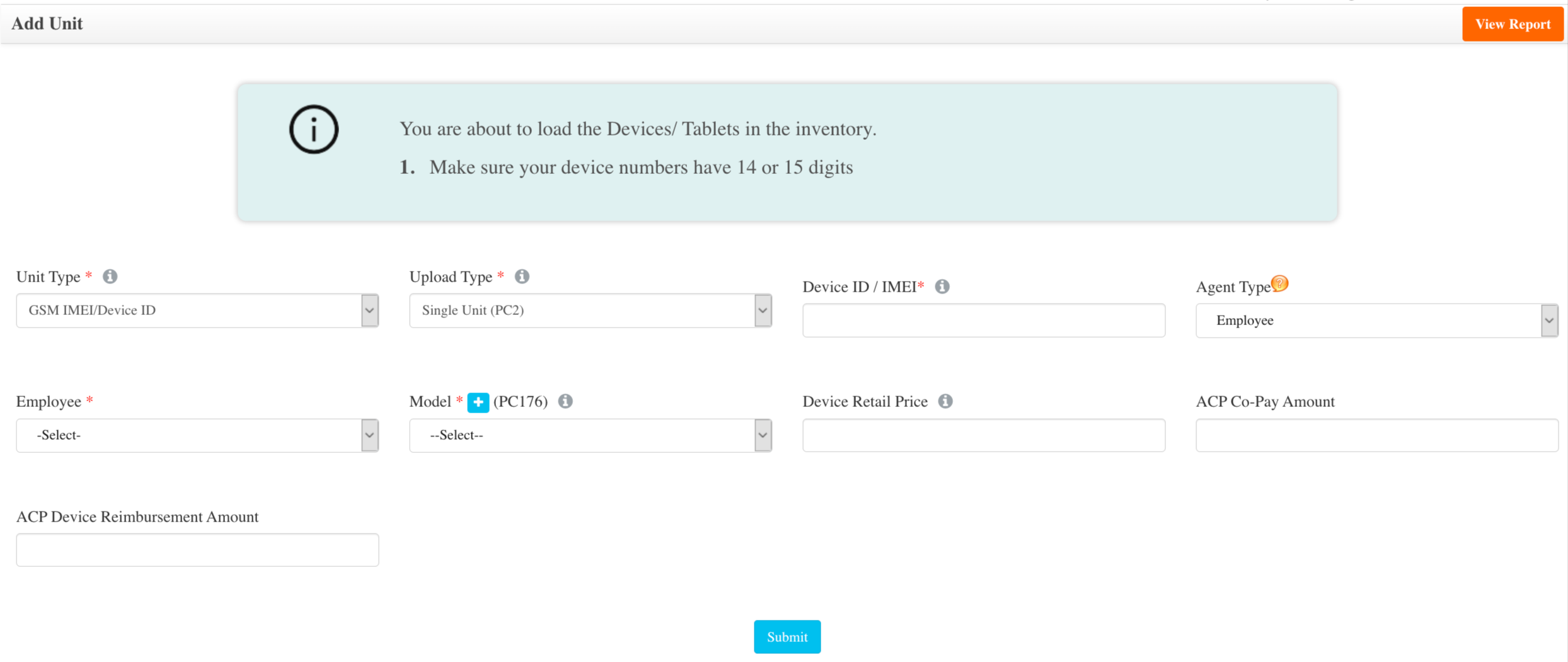This screenshot has height=662, width=1568.
Task: Click the info icon next to Device ID / IMEI
Action: coord(942,287)
